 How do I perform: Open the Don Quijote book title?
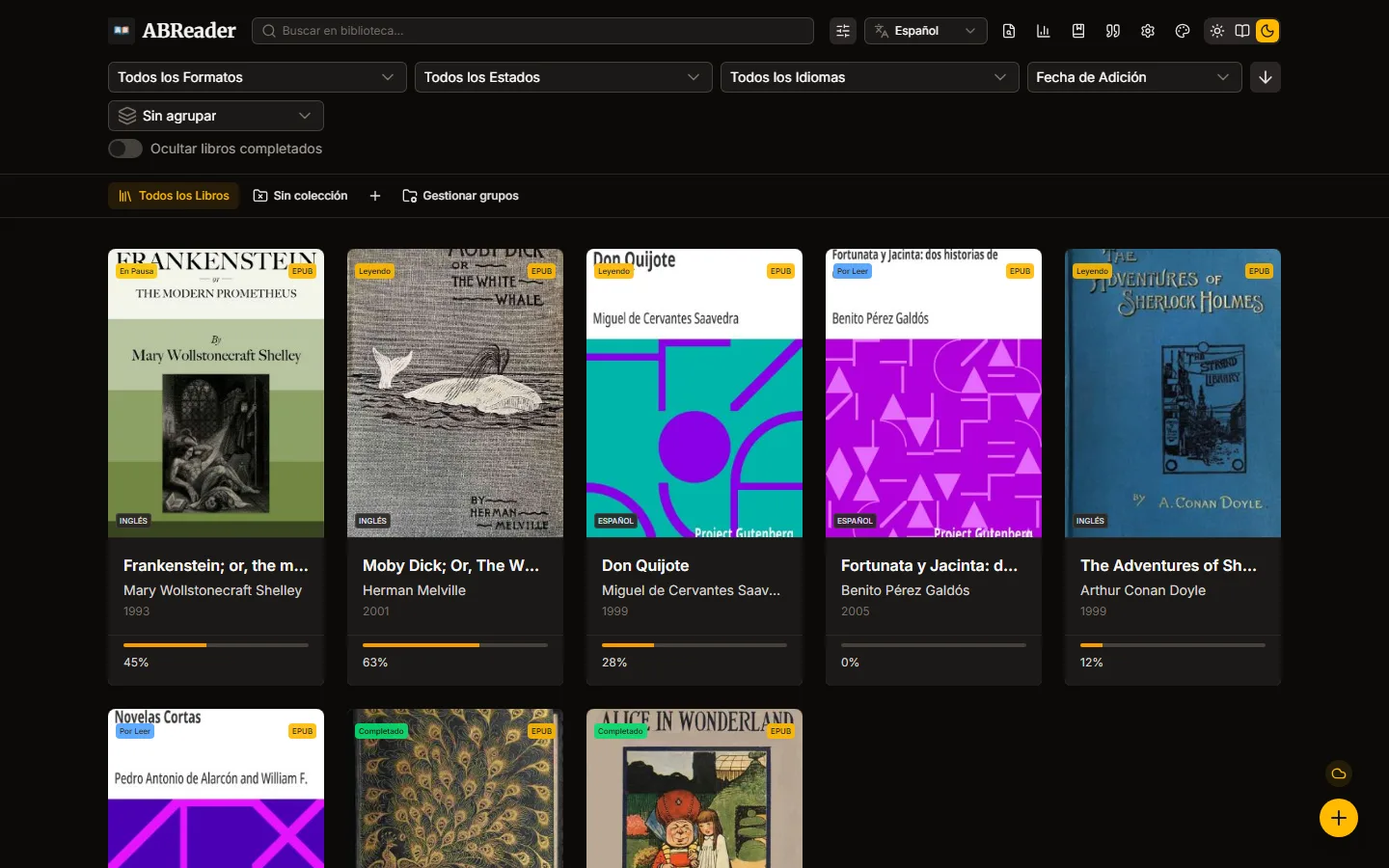pos(645,565)
